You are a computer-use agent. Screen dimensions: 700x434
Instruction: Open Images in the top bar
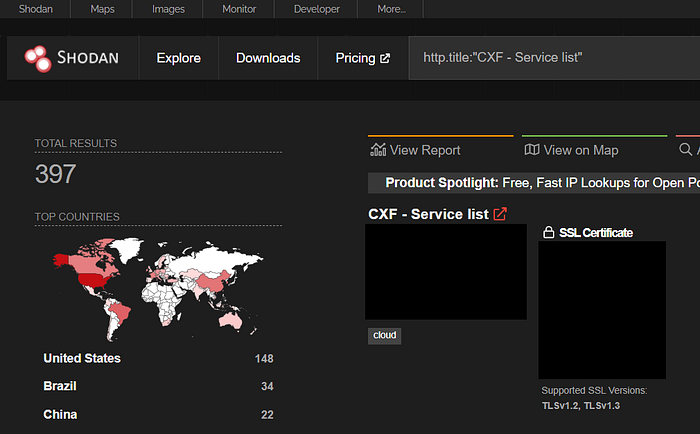[168, 9]
